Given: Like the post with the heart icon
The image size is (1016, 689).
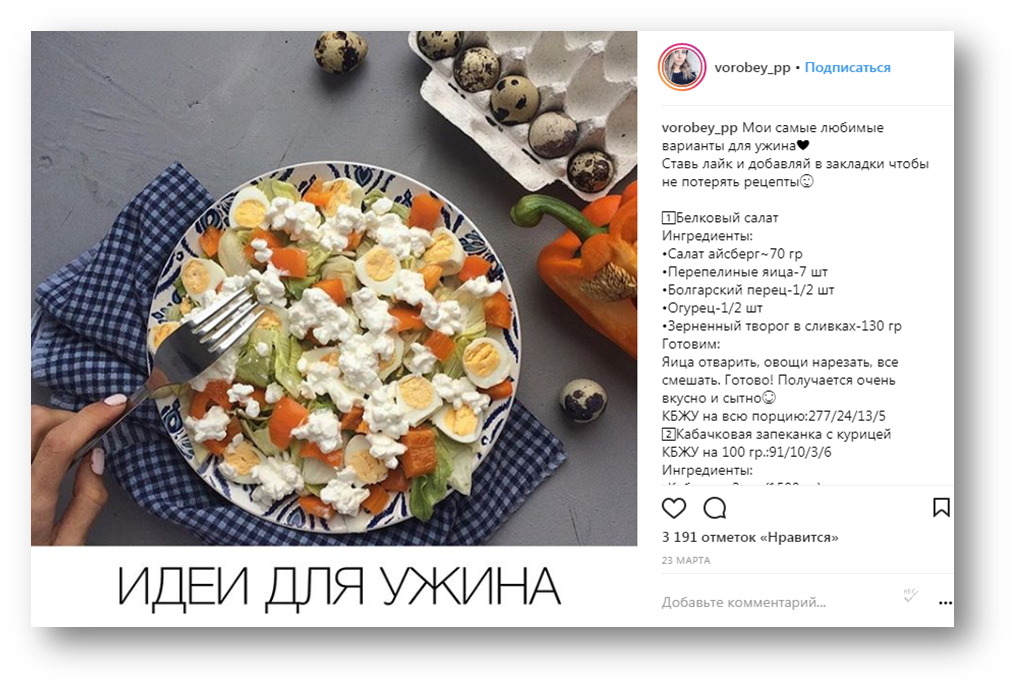Looking at the screenshot, I should click(674, 508).
